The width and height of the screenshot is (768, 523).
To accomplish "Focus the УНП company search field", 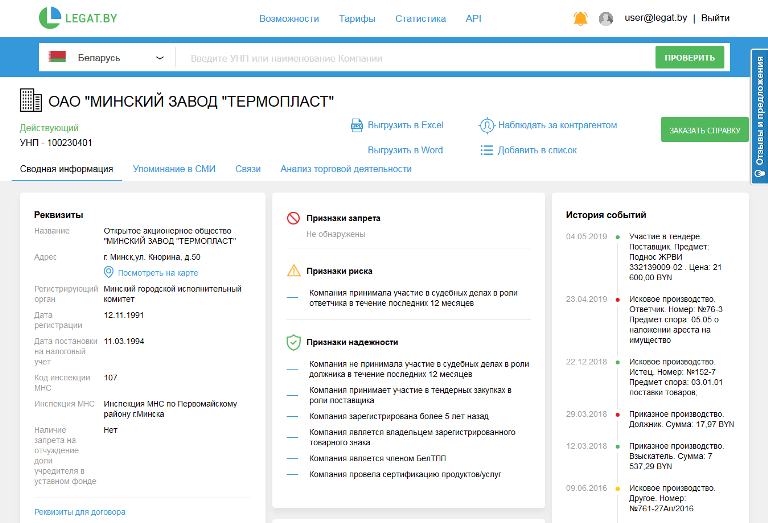I will 415,58.
